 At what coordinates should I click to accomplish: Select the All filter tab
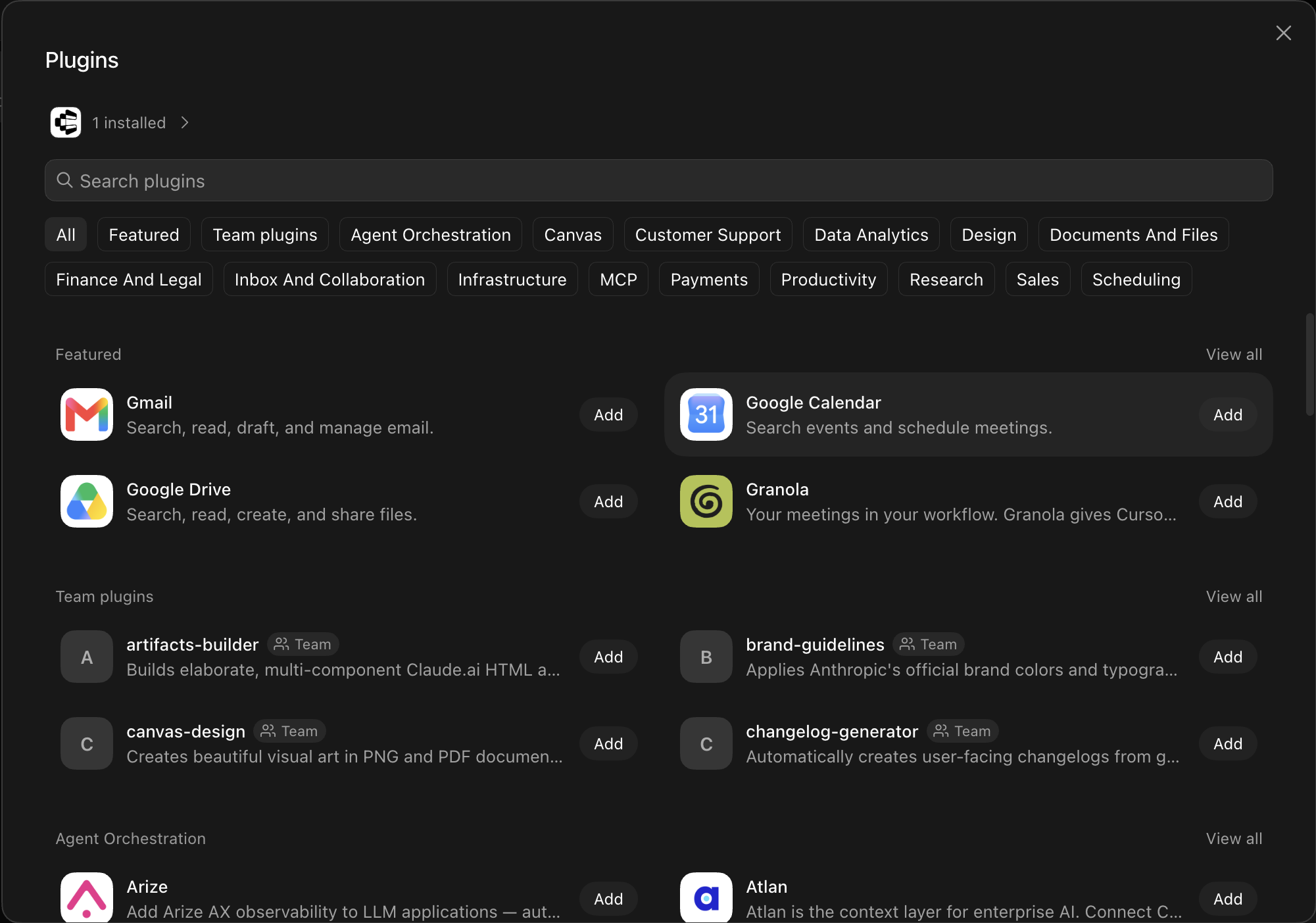[x=66, y=235]
